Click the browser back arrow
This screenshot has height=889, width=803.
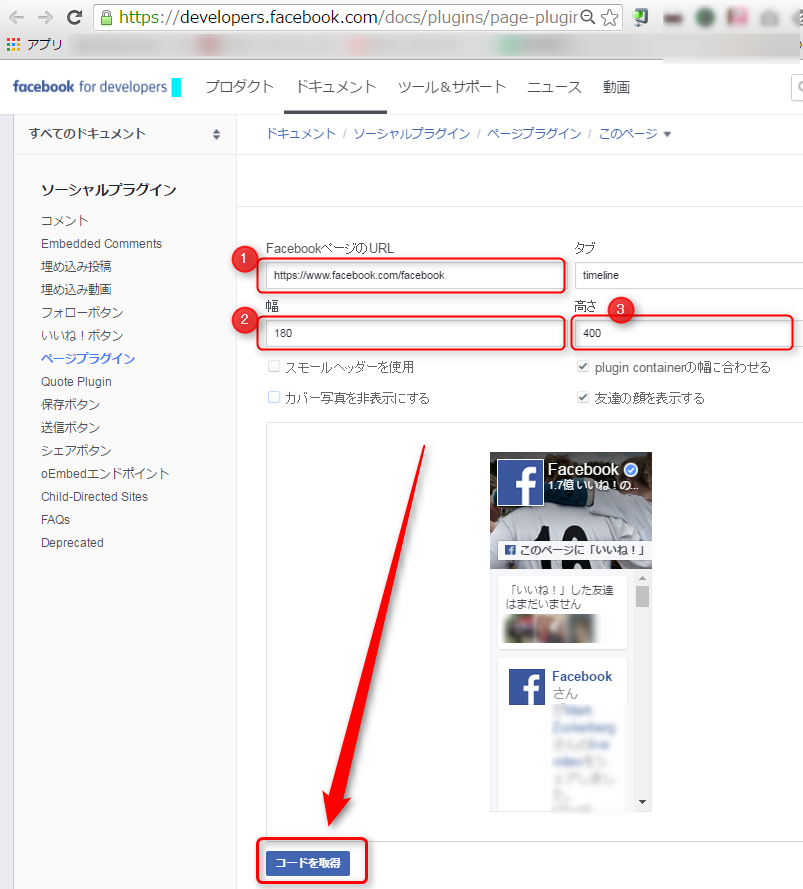click(x=16, y=18)
